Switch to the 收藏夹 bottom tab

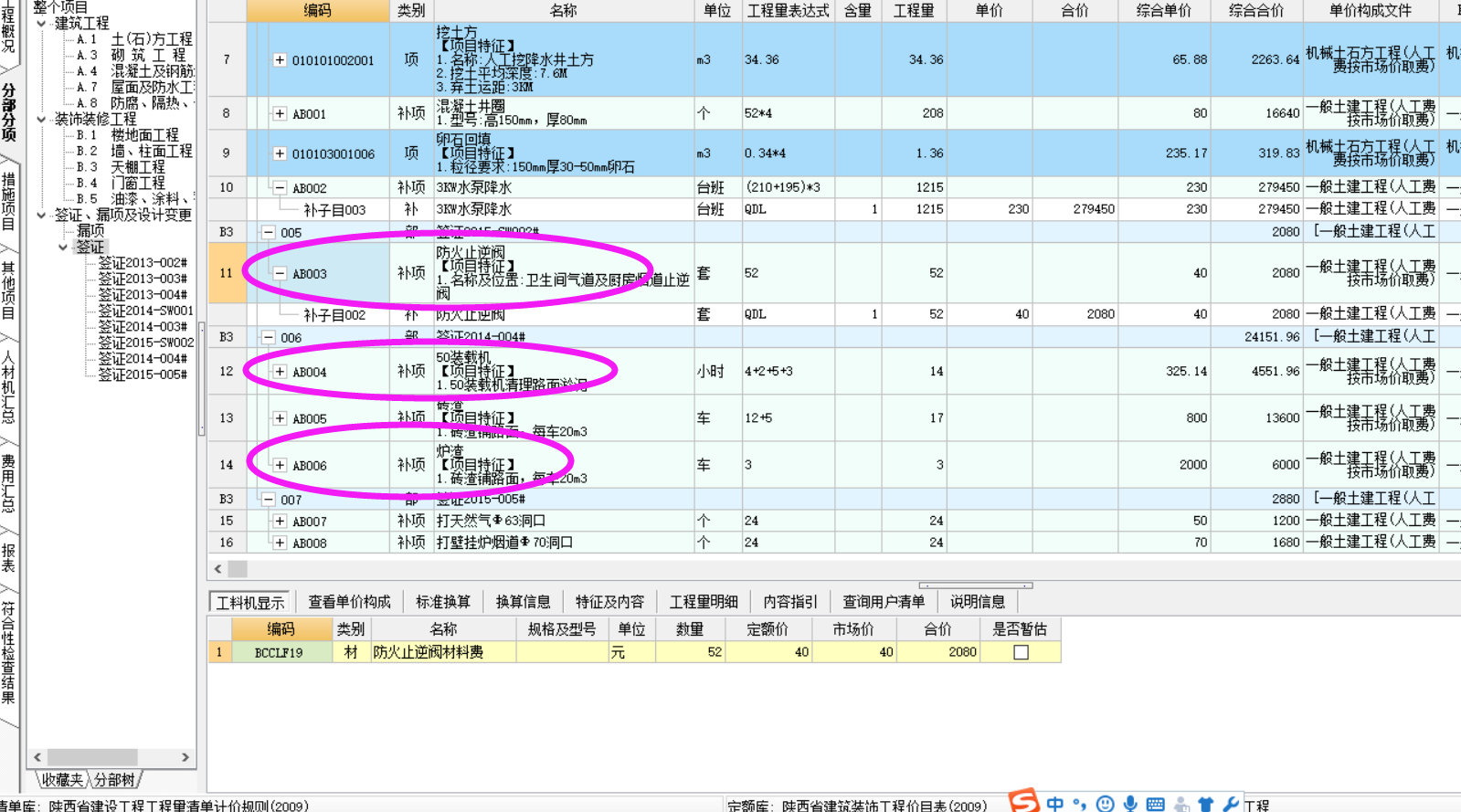point(62,780)
